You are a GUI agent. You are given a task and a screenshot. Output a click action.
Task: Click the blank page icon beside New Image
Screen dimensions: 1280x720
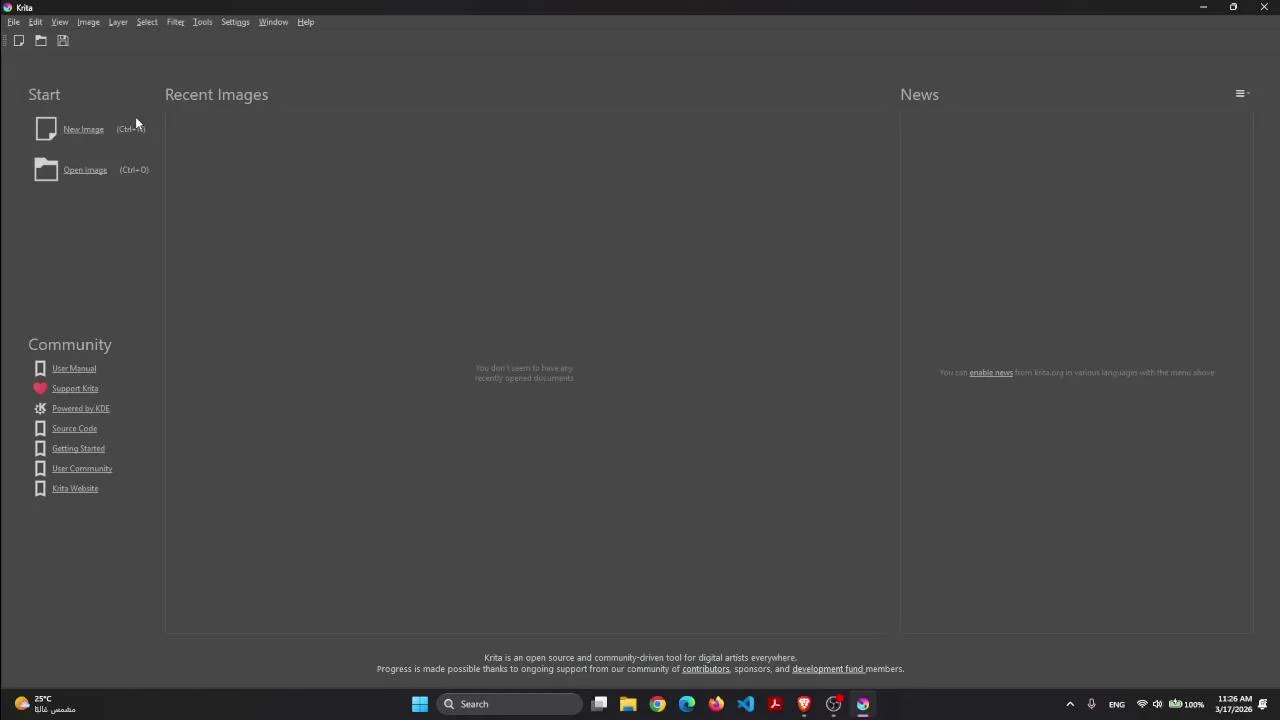click(46, 129)
